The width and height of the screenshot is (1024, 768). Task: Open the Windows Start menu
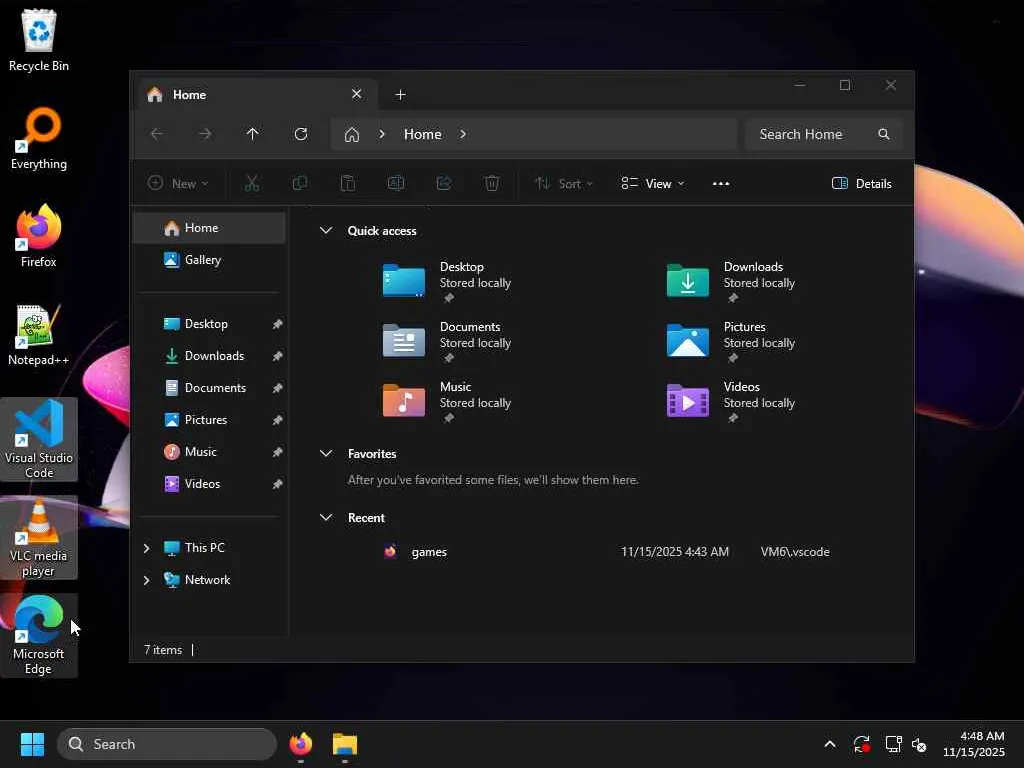32,744
